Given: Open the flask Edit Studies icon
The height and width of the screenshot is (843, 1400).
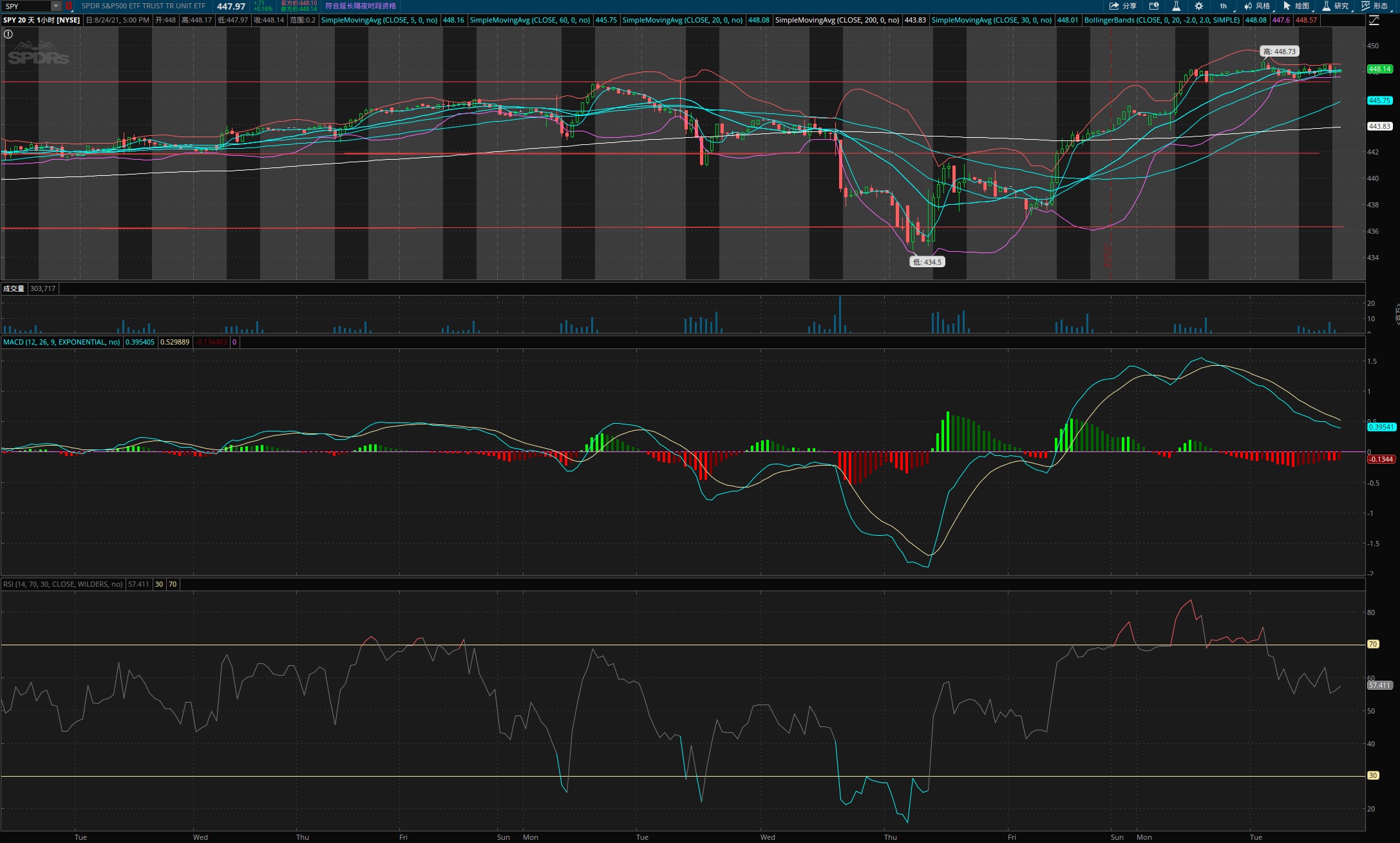Looking at the screenshot, I should [1176, 6].
